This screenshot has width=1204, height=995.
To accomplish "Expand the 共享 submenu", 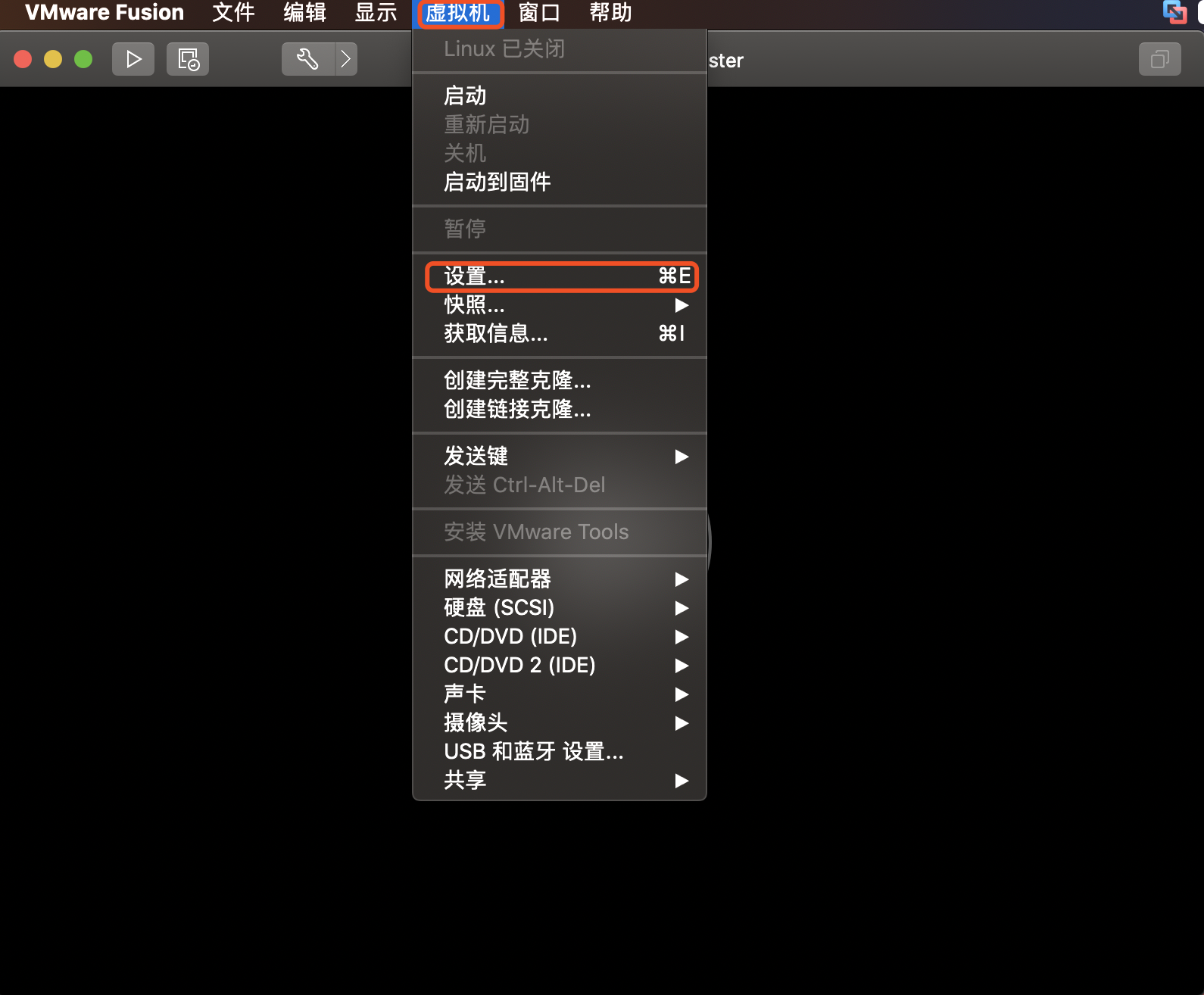I will click(x=560, y=781).
